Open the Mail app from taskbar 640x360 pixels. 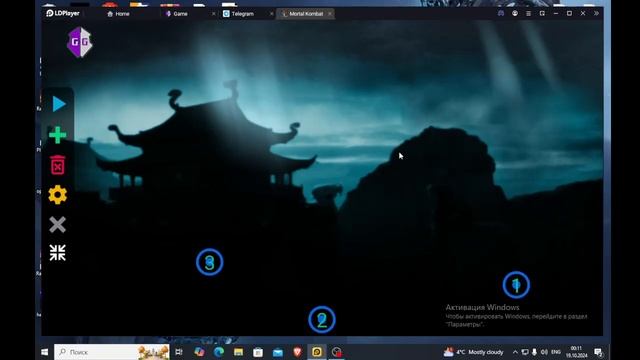tap(278, 352)
